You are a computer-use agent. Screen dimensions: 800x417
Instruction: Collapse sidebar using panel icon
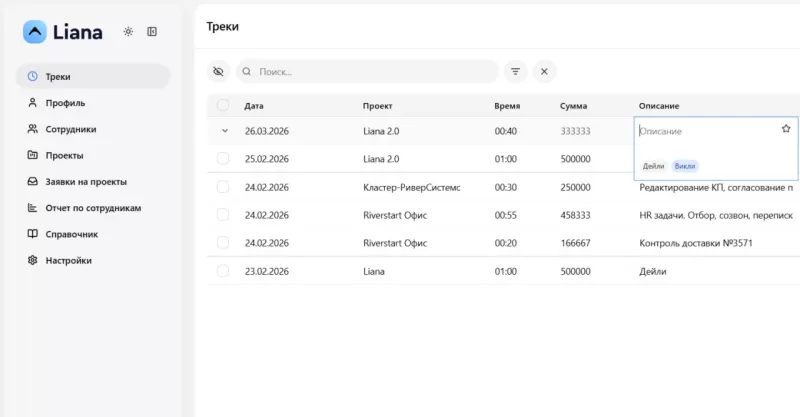click(152, 32)
